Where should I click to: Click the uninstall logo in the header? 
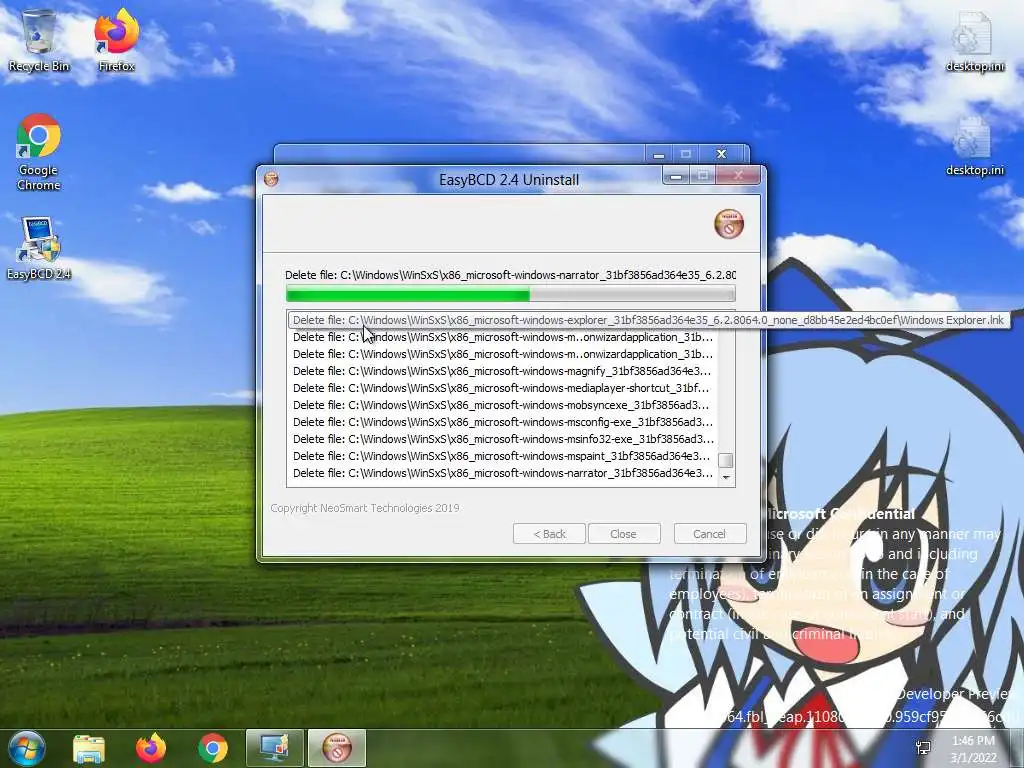point(729,224)
